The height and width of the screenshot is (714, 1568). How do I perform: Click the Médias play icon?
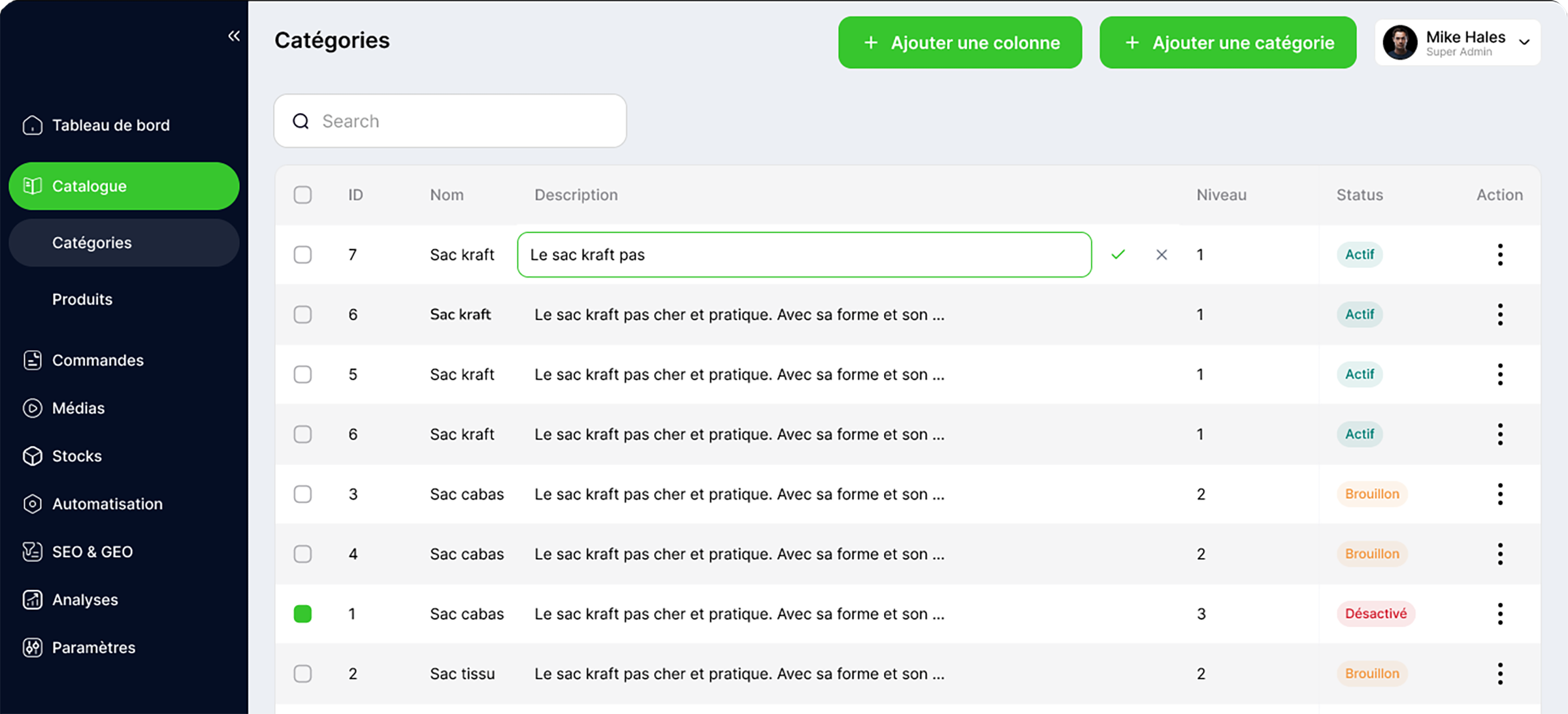point(32,408)
